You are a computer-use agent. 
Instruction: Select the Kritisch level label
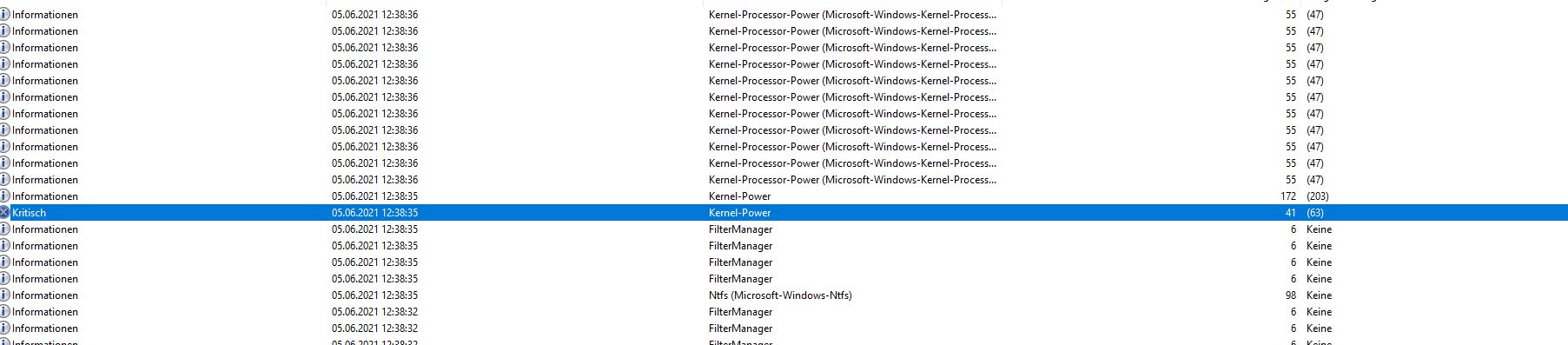[29, 213]
